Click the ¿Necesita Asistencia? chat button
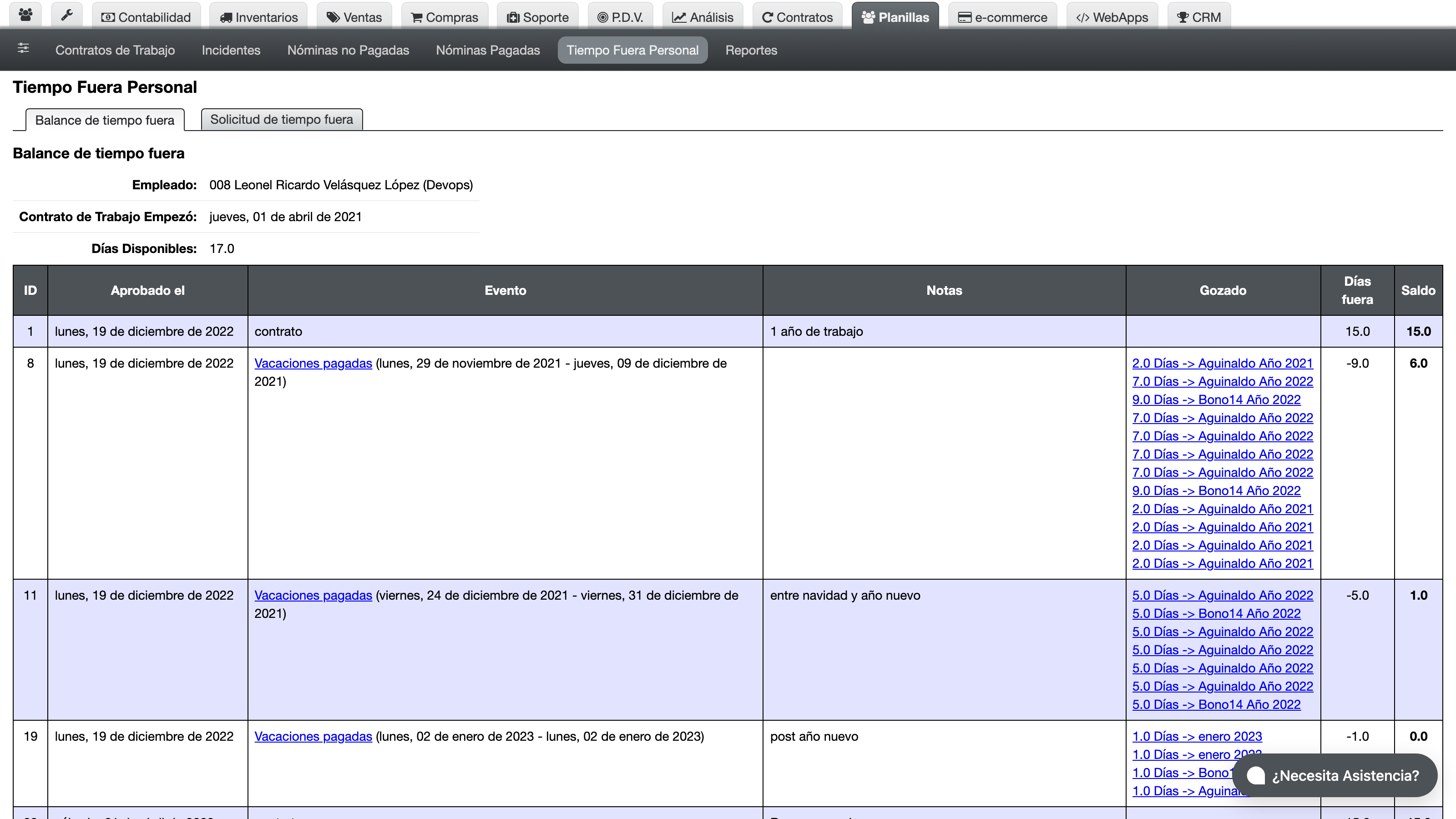This screenshot has width=1456, height=819. 1335,775
